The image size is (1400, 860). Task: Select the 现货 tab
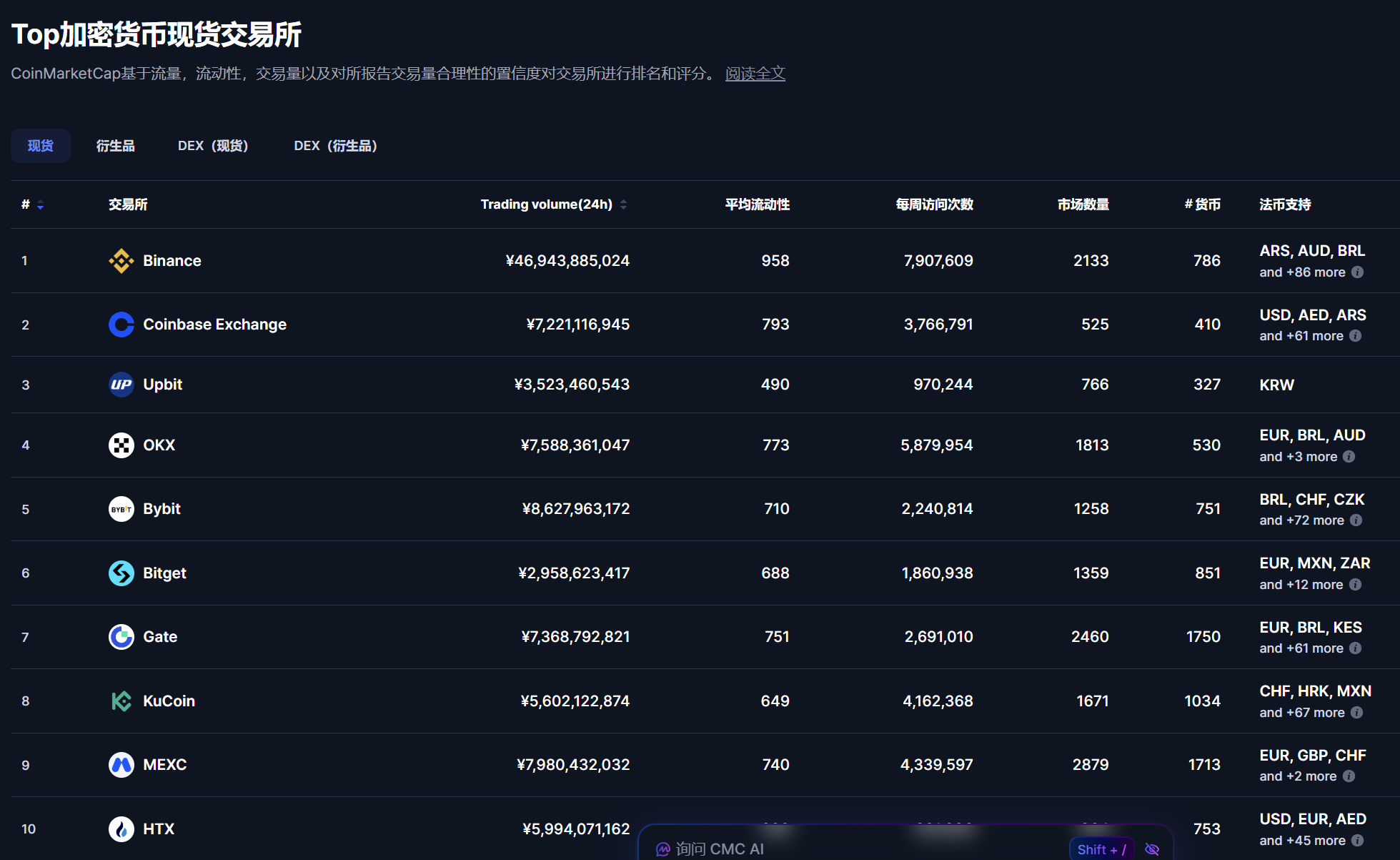pos(41,146)
